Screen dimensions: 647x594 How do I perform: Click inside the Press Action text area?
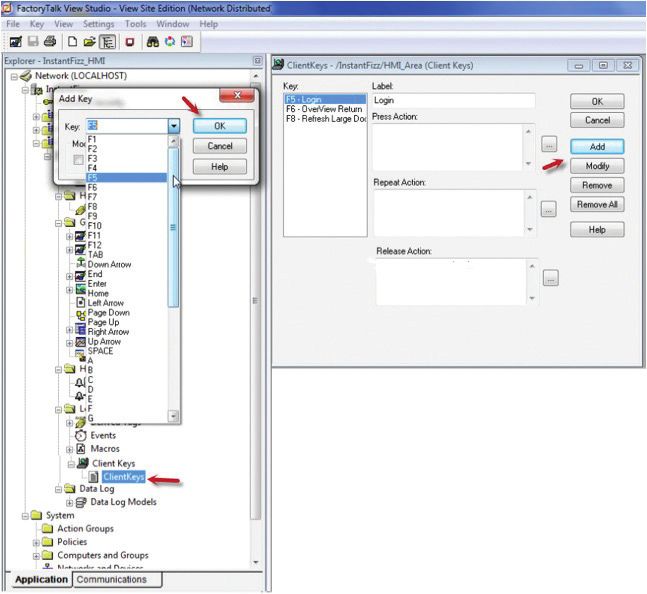[x=448, y=147]
